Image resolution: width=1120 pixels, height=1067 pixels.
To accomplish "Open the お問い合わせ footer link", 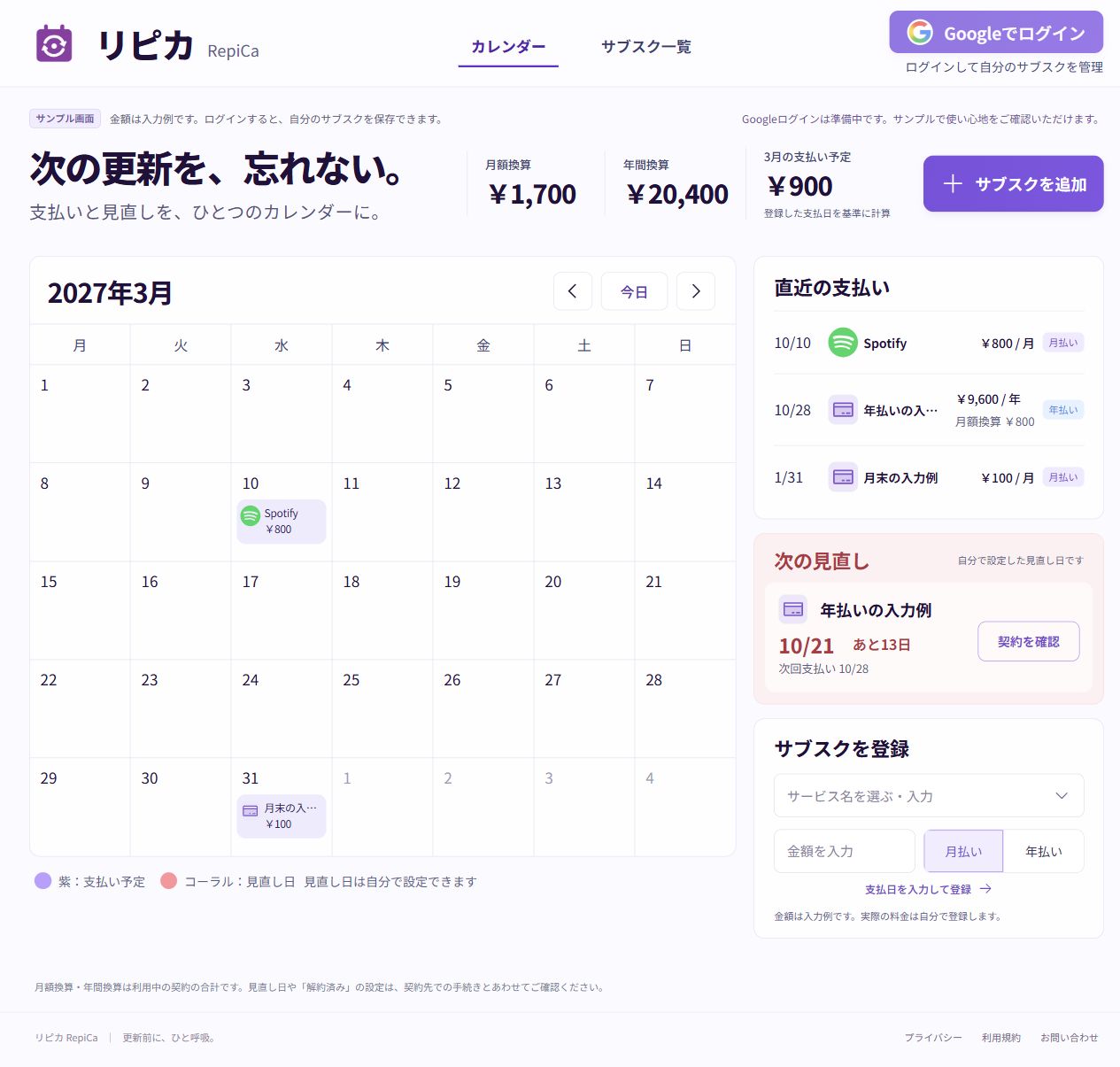I will pos(1070,1038).
